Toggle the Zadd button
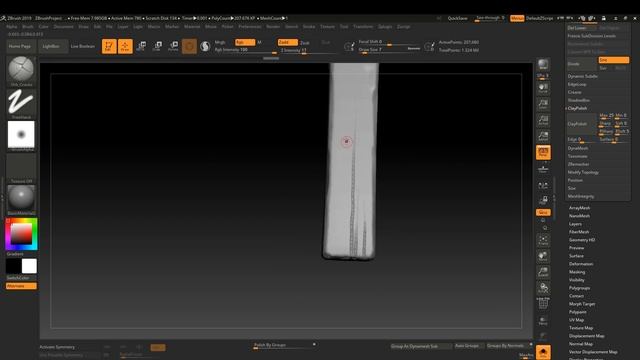Screen dimensions: 640x360 [288, 42]
